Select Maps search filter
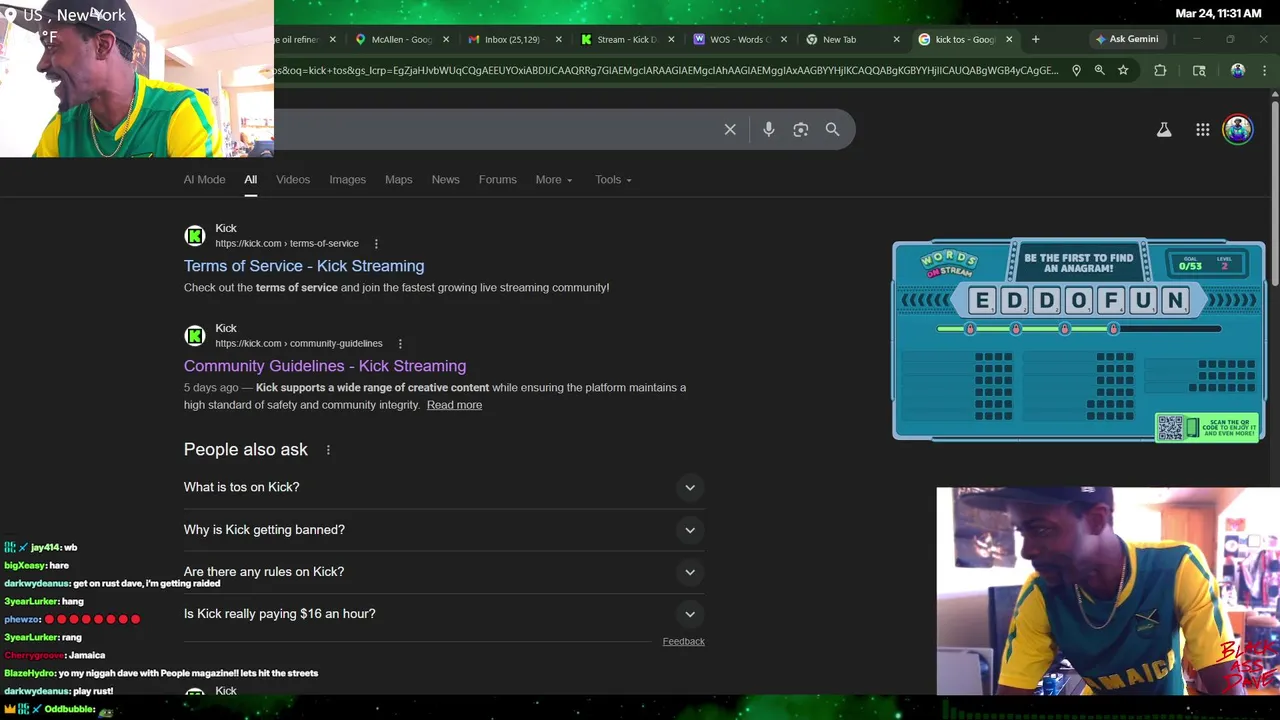This screenshot has height=720, width=1280. (x=398, y=180)
